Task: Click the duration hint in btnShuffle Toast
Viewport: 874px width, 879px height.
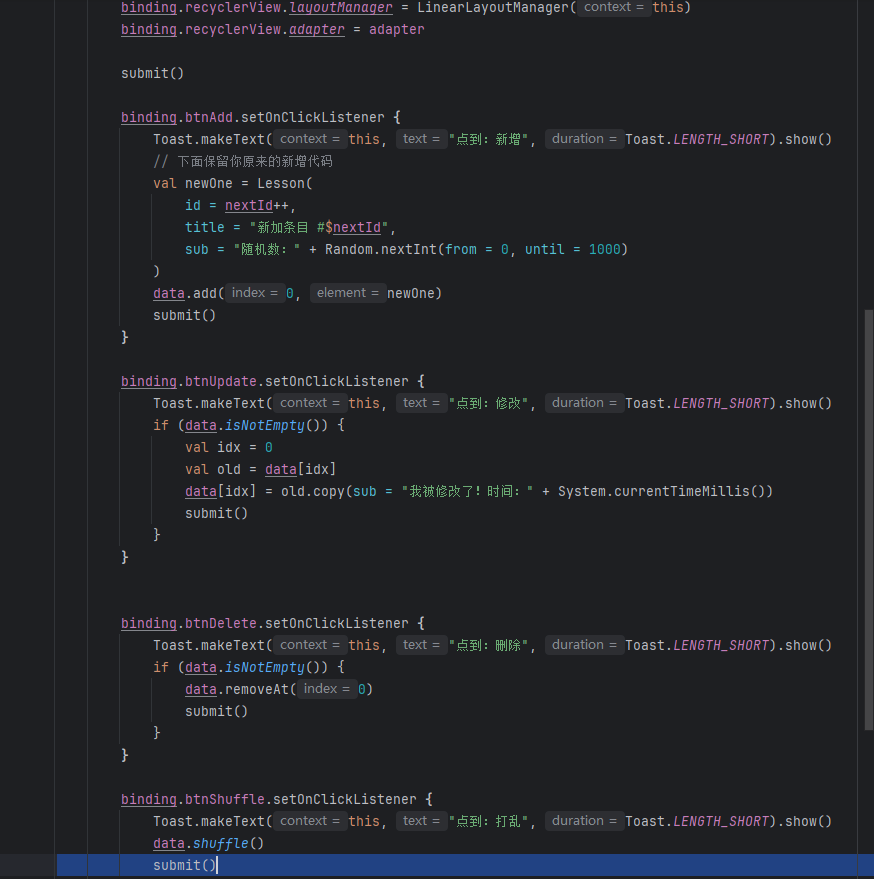Action: point(583,820)
